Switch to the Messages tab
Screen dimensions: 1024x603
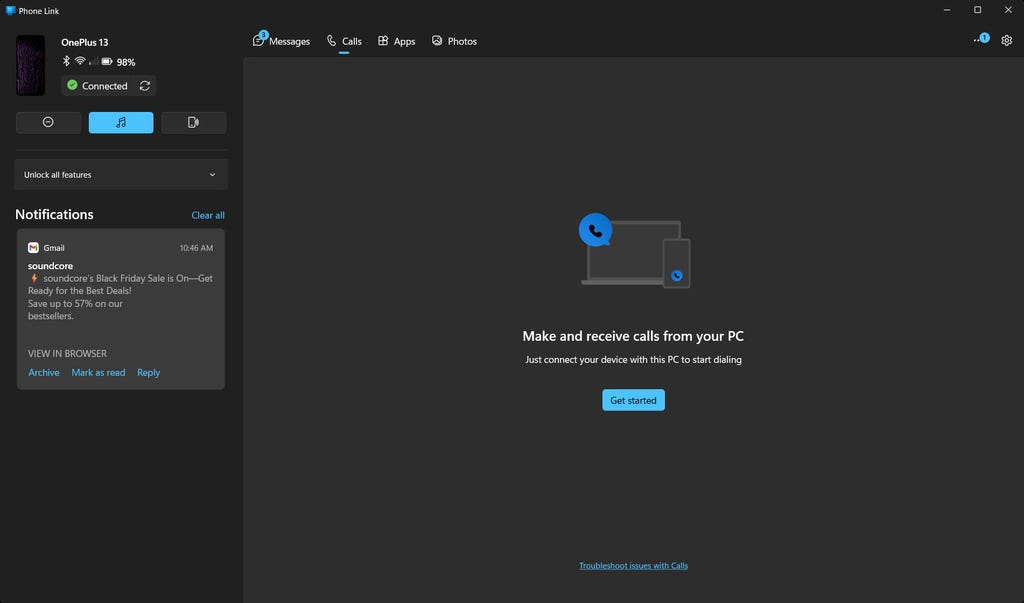coord(281,41)
